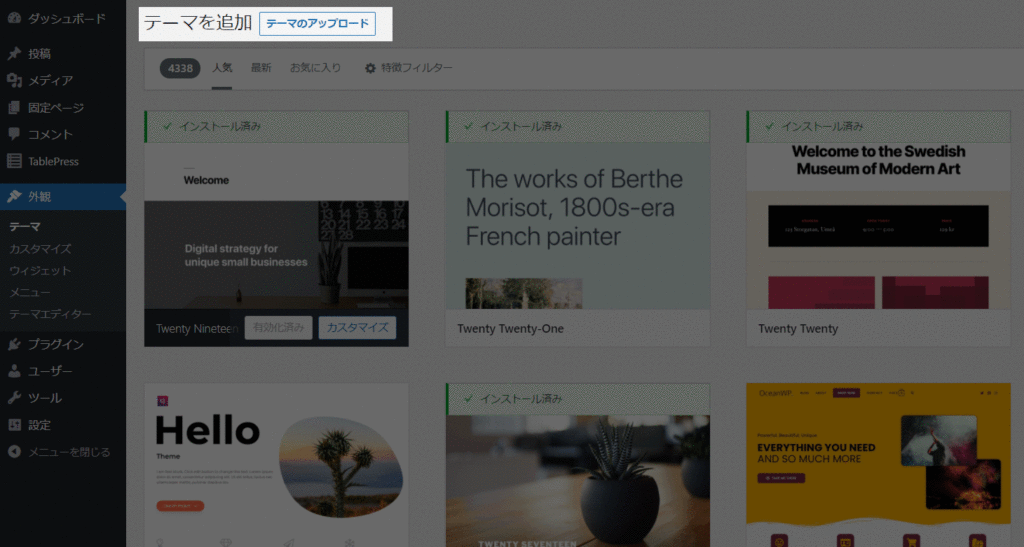Open テーマエディター submenu link
1024x547 pixels.
(x=50, y=314)
